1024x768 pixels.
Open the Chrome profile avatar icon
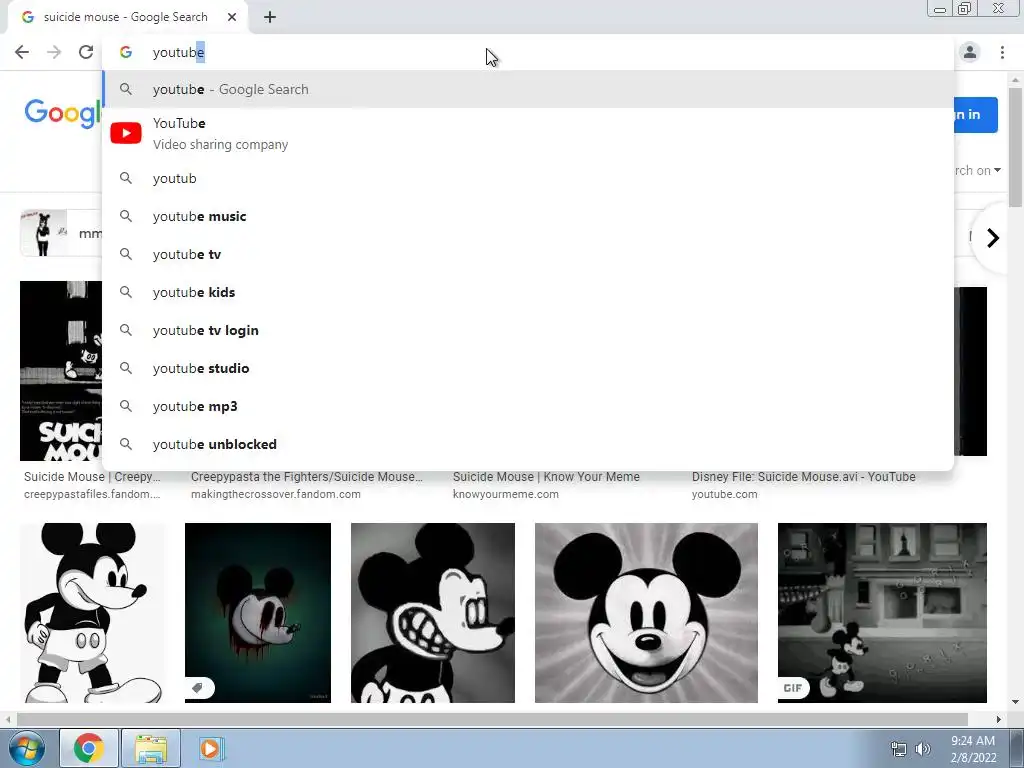[970, 52]
